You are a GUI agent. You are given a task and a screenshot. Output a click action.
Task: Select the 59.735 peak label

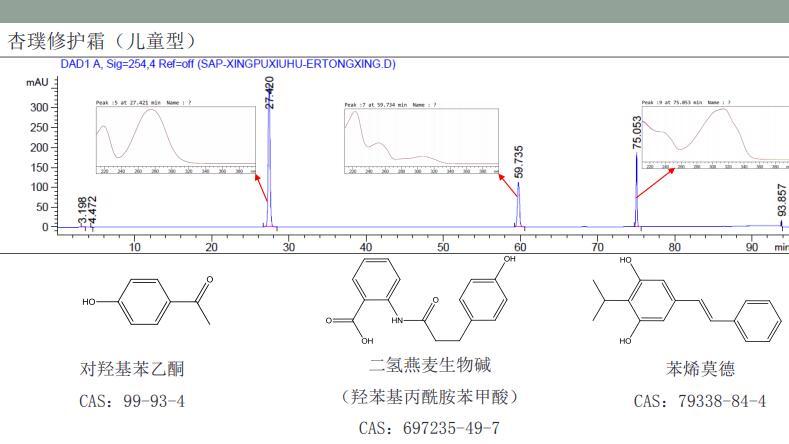(x=518, y=162)
